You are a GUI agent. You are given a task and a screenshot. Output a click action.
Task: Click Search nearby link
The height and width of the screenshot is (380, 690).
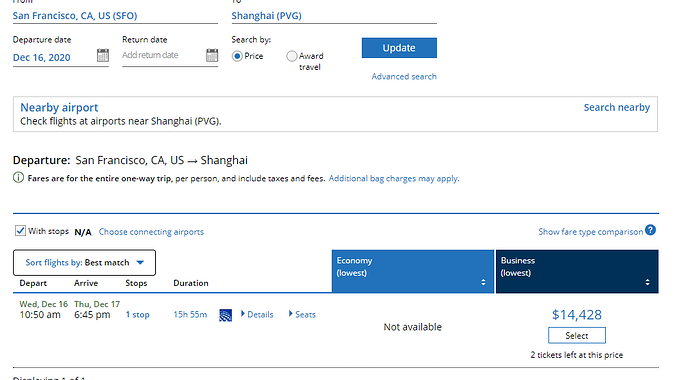(617, 107)
